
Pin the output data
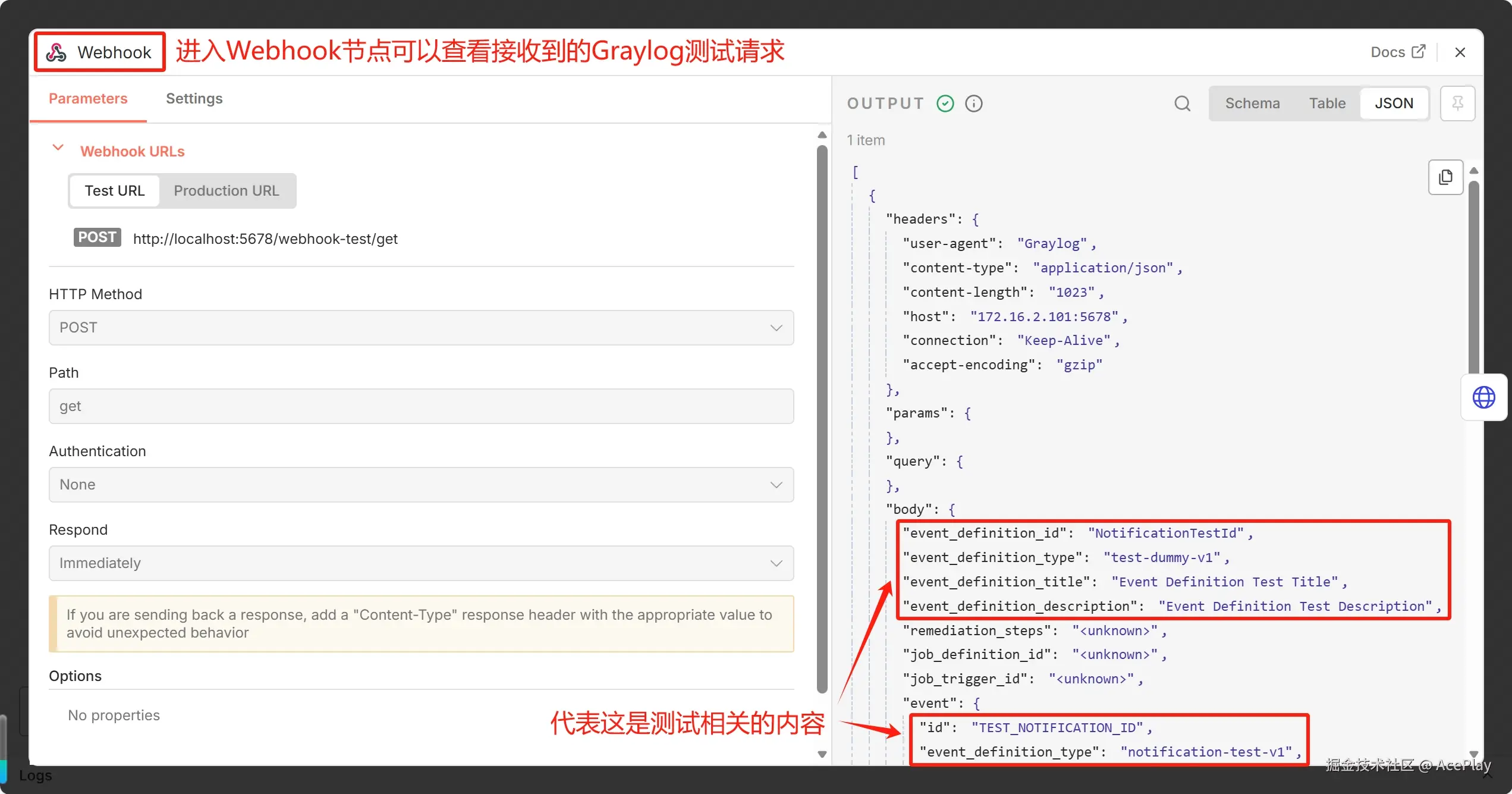coord(1457,103)
